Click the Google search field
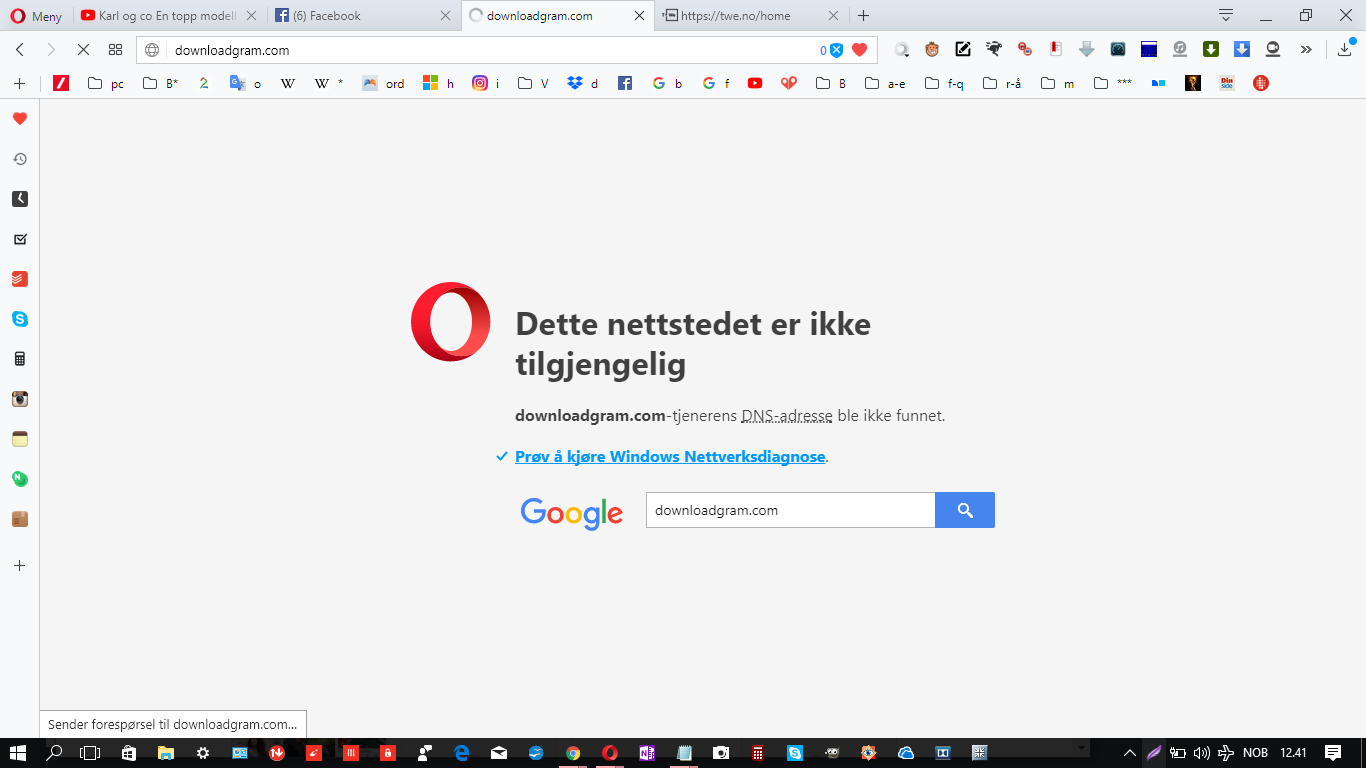This screenshot has width=1366, height=768. (x=790, y=510)
